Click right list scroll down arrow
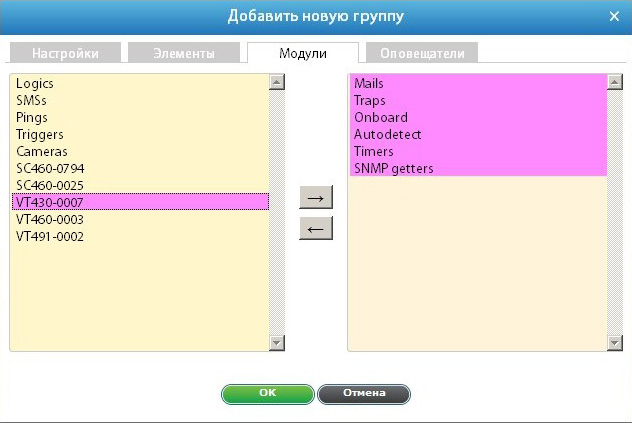 coord(615,343)
